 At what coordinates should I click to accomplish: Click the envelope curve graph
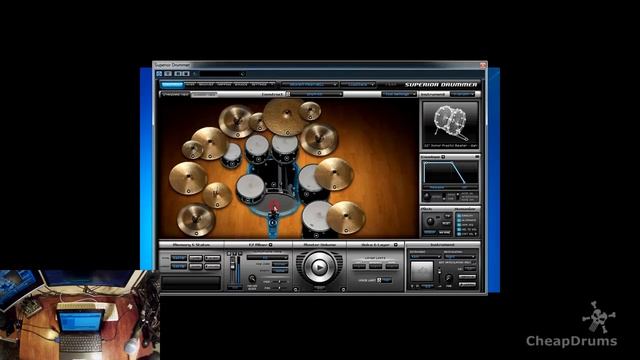coord(450,172)
